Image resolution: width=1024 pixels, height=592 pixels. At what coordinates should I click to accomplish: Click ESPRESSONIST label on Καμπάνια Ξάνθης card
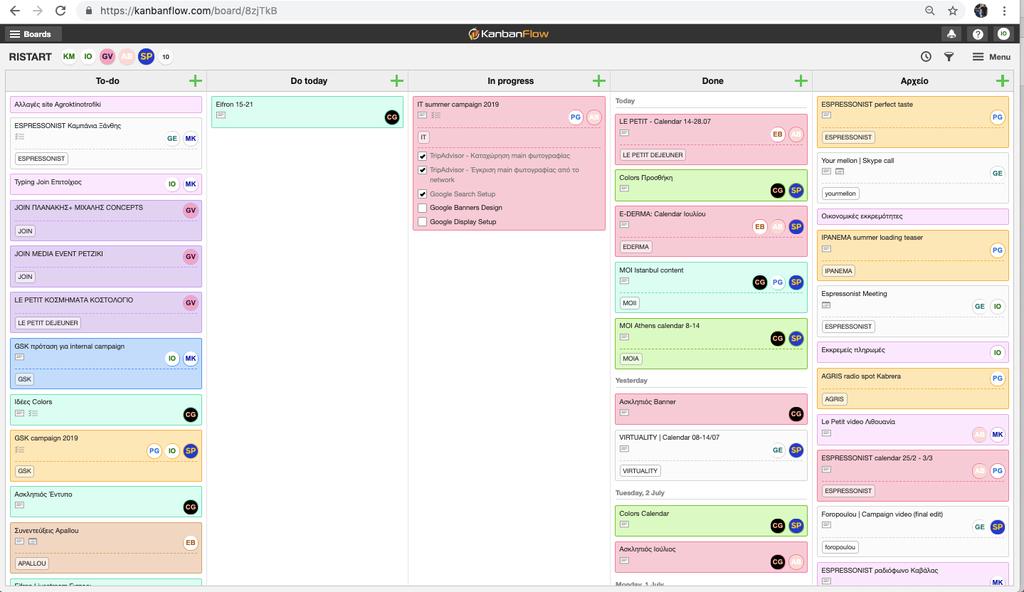(x=41, y=159)
